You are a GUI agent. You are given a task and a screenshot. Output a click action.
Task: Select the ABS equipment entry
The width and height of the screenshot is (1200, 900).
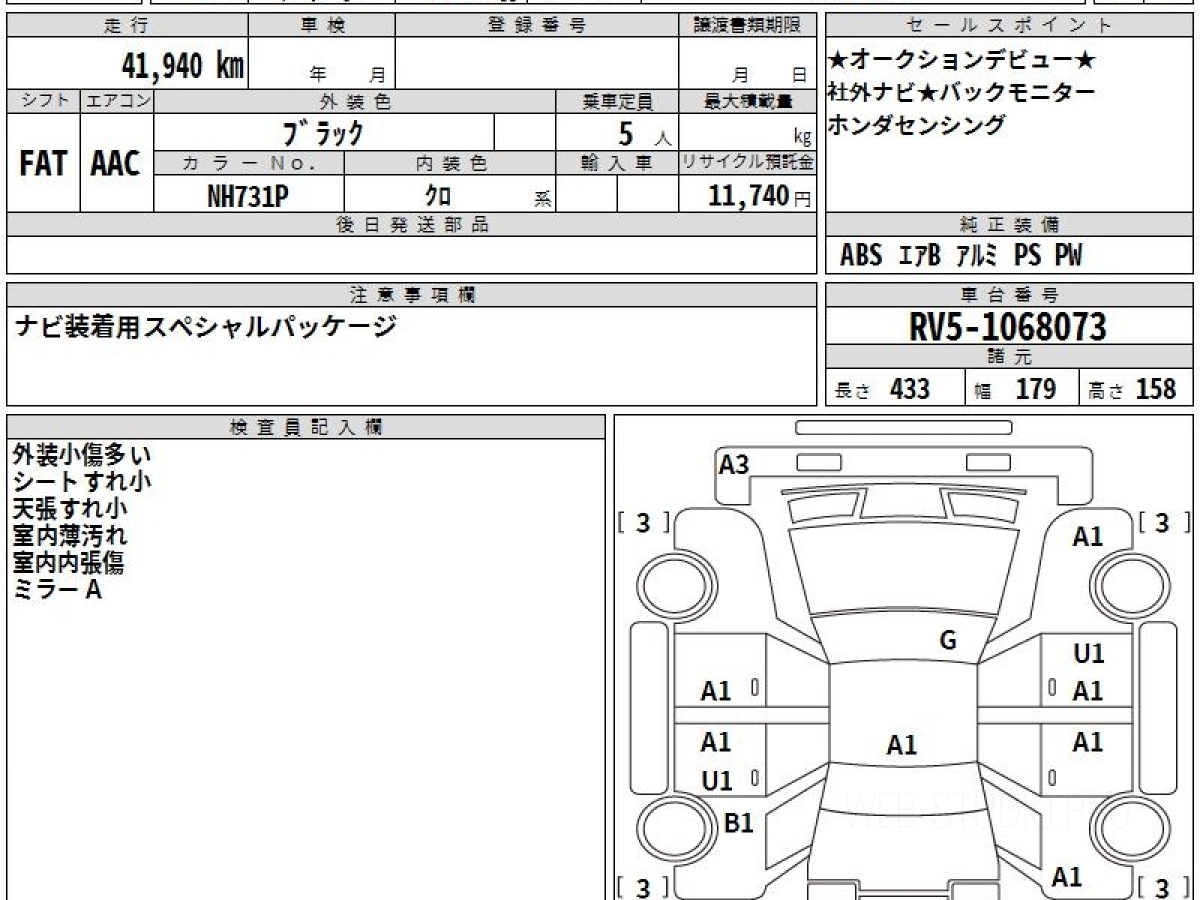pos(861,256)
